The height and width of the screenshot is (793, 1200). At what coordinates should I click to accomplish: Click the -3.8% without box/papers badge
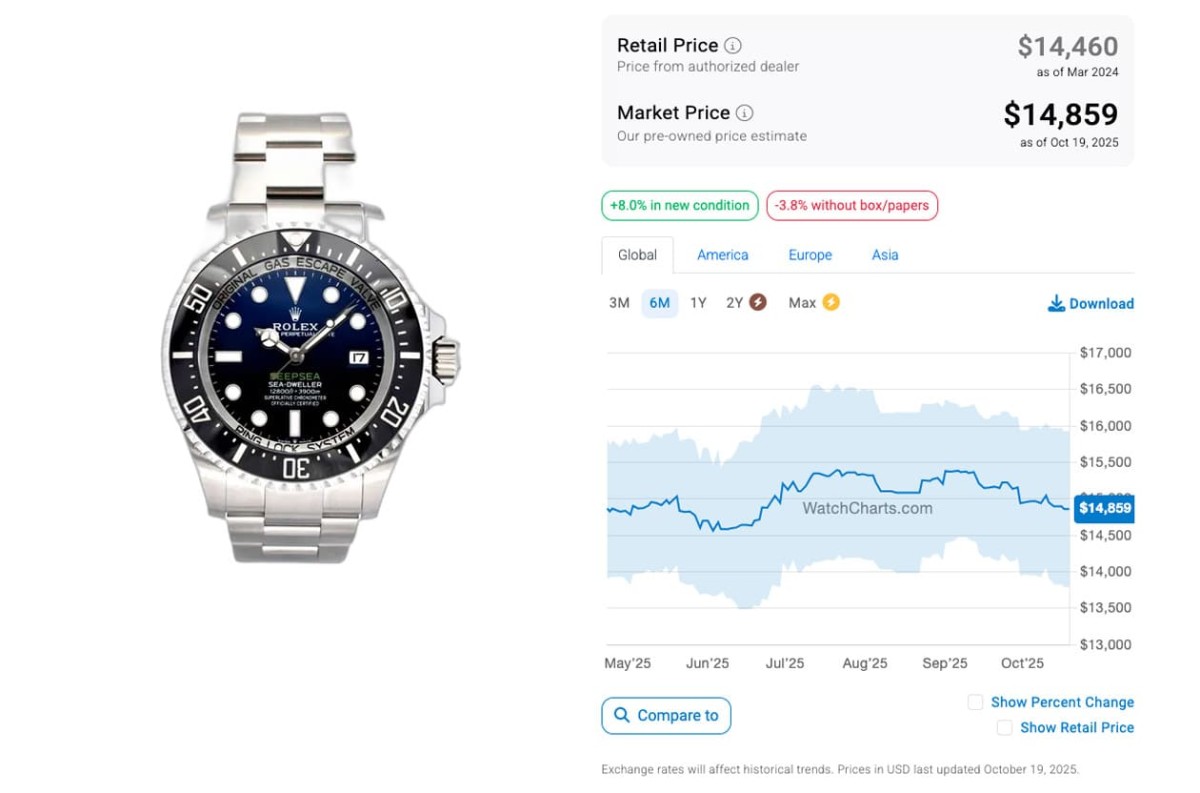tap(852, 206)
